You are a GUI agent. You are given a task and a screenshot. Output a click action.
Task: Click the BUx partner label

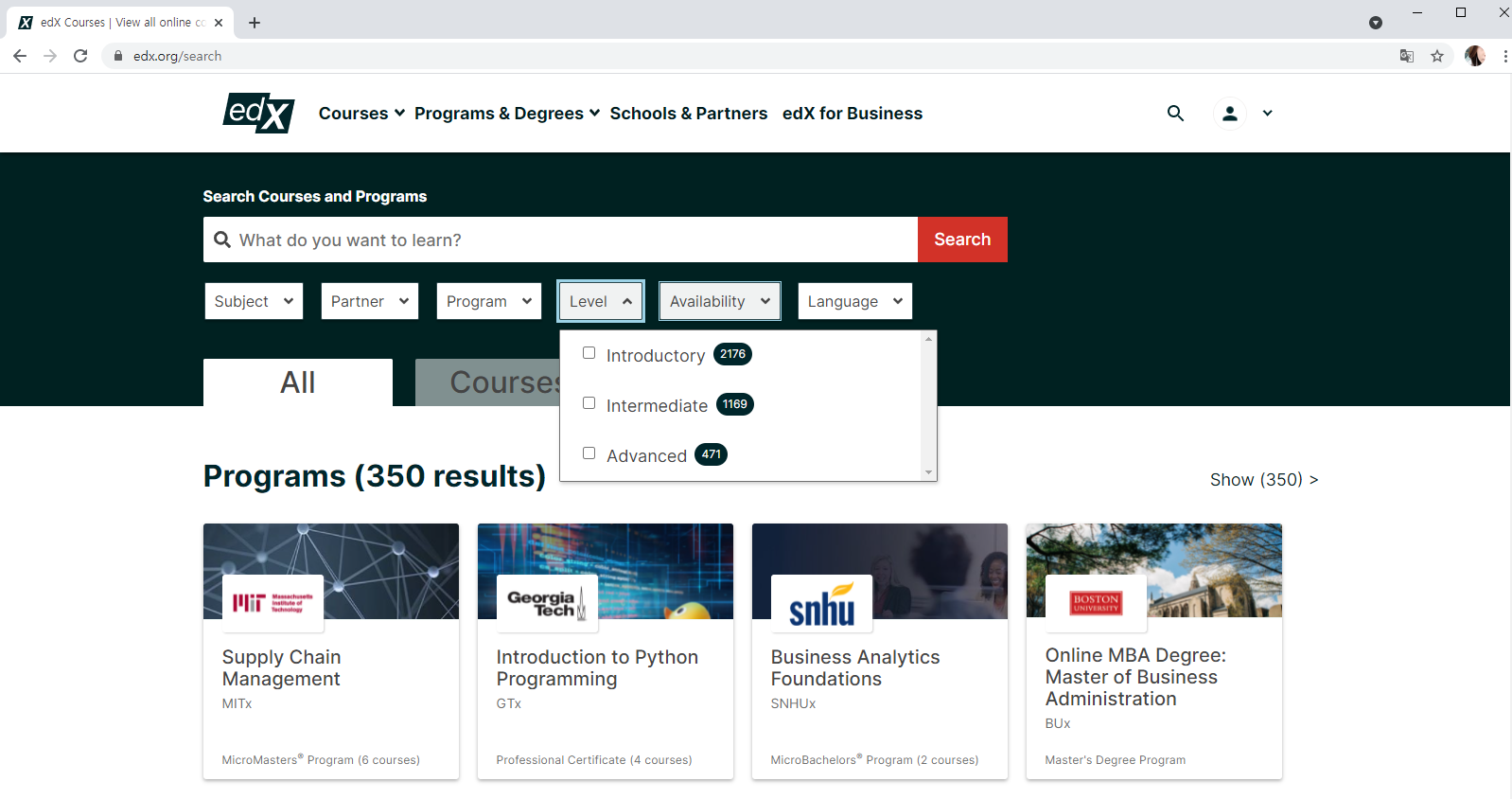pyautogui.click(x=1058, y=723)
